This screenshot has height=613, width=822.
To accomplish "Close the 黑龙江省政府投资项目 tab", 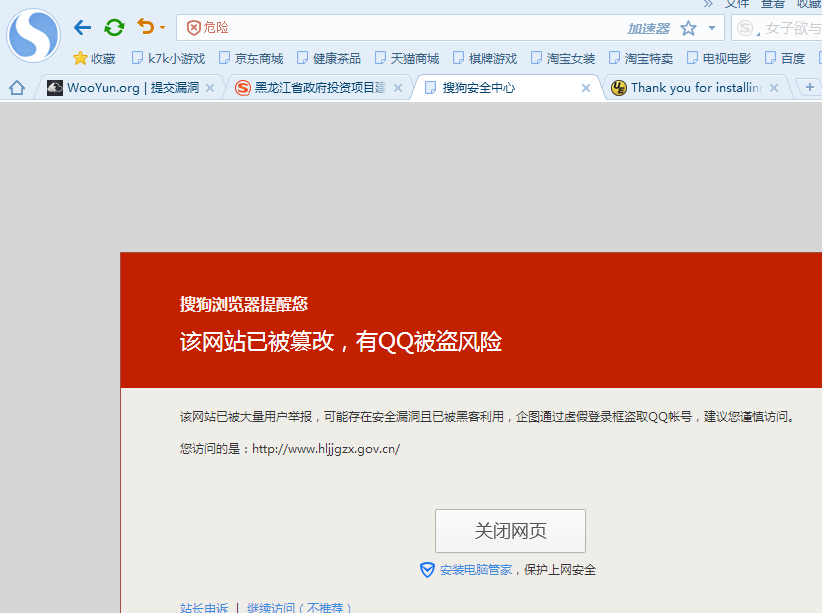I will click(398, 88).
